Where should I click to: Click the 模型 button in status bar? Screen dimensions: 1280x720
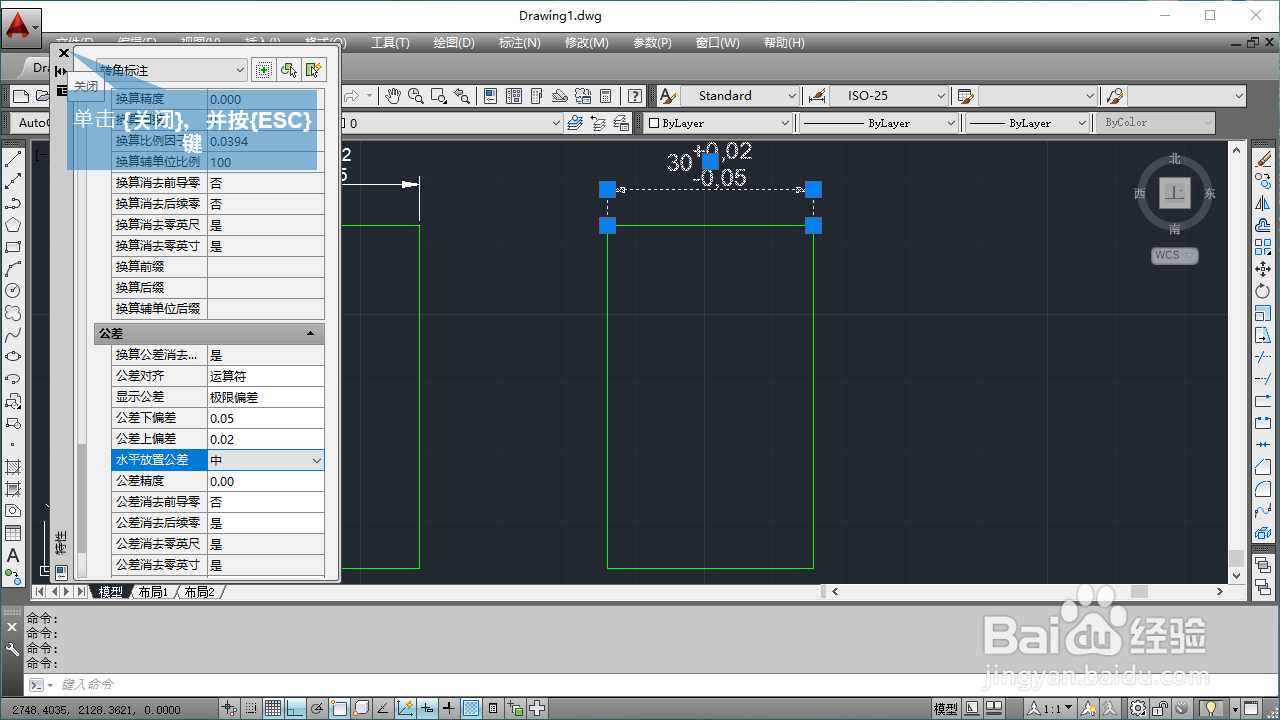945,709
